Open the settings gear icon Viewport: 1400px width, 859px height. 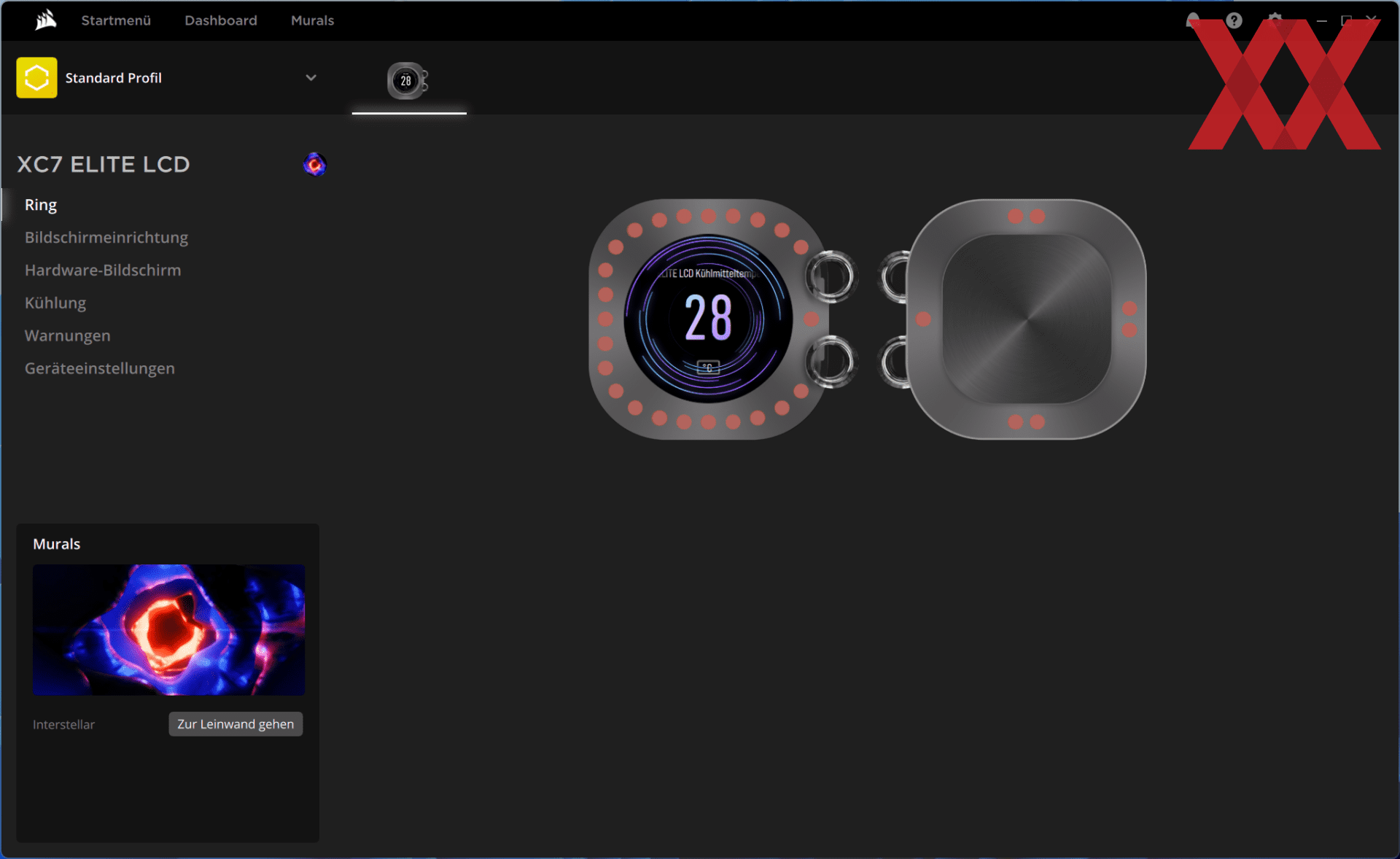(x=1275, y=20)
